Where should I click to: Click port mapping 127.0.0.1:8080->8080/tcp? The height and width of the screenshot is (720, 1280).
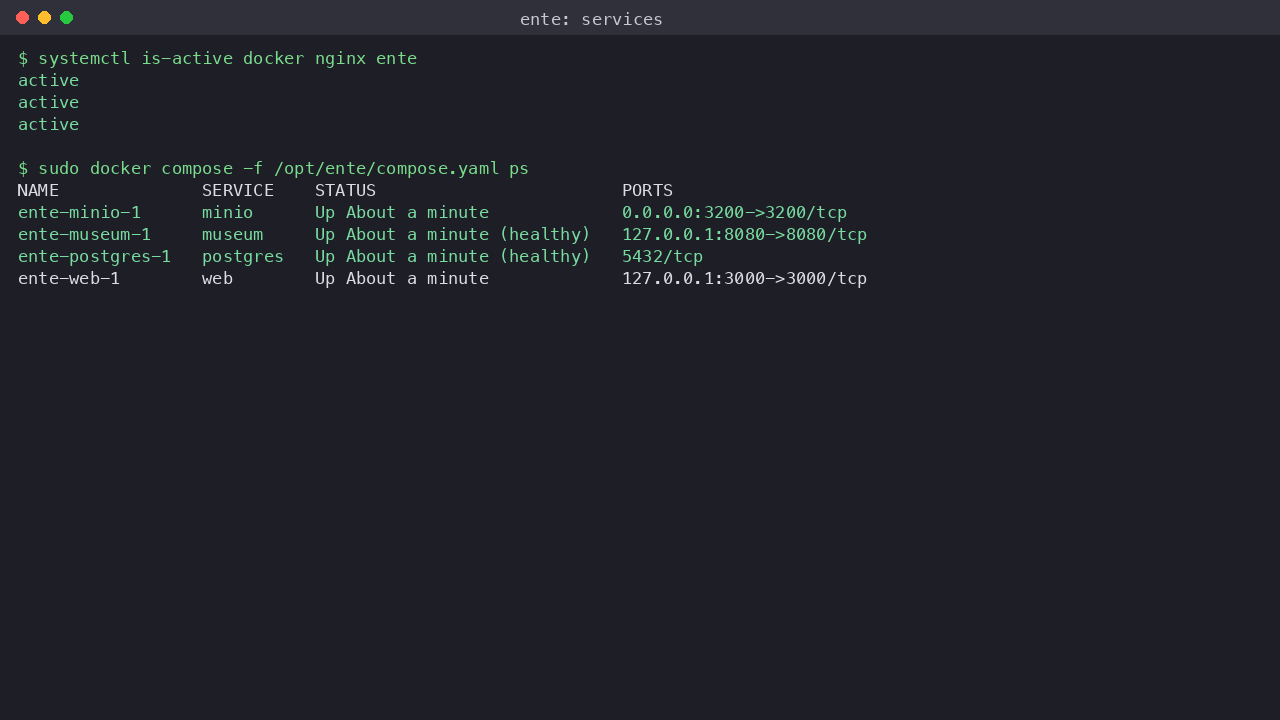744,234
